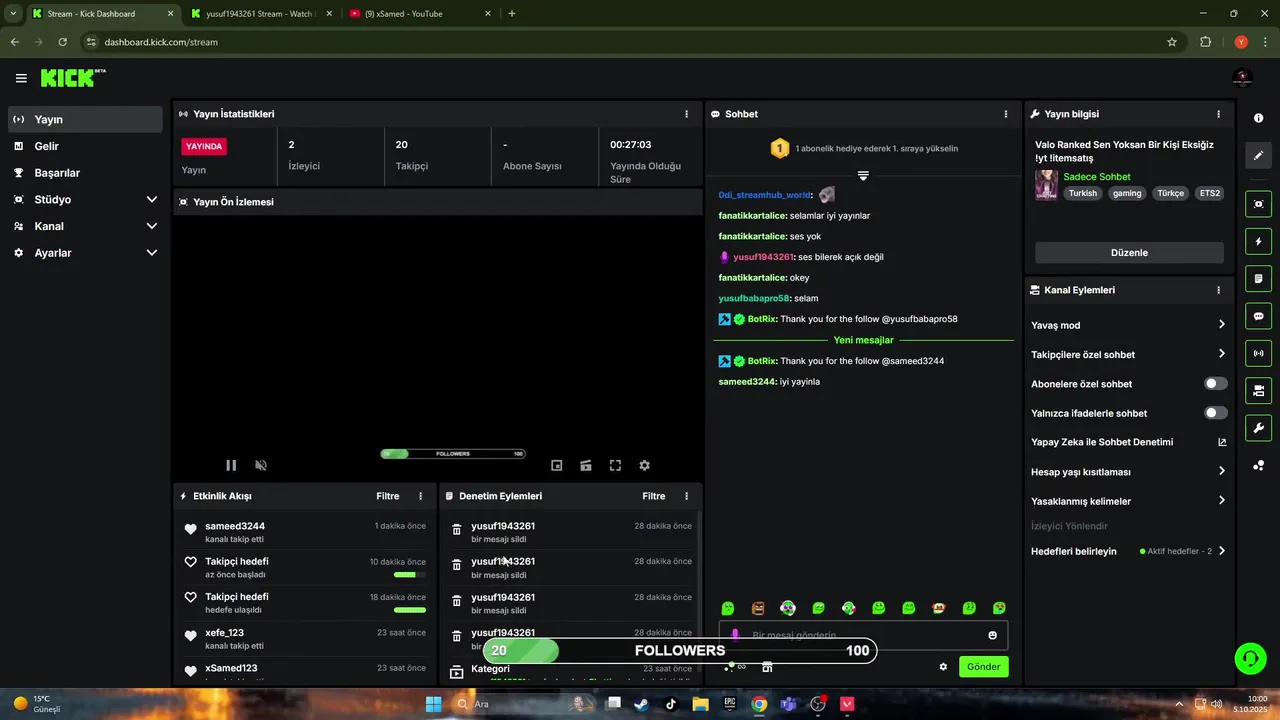Toggle the lightning activity feed icon
This screenshot has width=1280, height=720.
coord(1258,241)
